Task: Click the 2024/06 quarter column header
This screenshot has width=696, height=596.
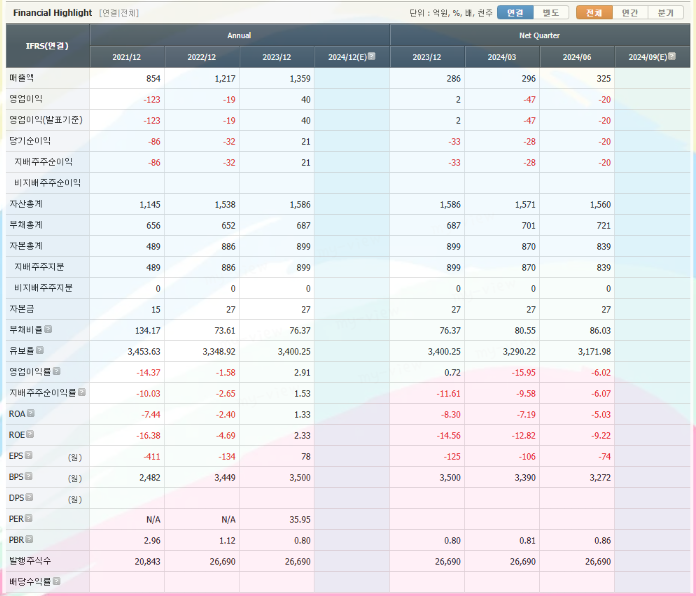Action: pos(577,57)
